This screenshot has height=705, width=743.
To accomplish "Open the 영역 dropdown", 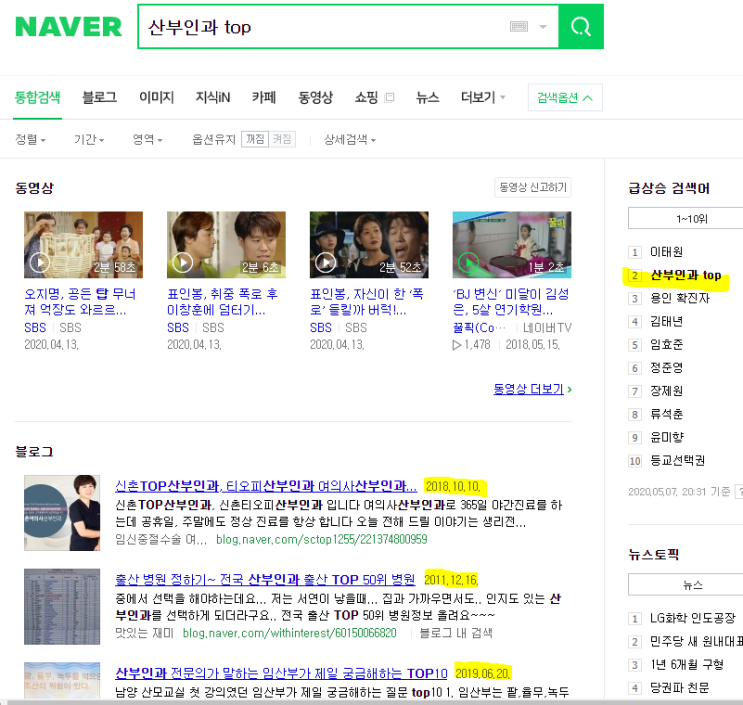I will click(147, 139).
